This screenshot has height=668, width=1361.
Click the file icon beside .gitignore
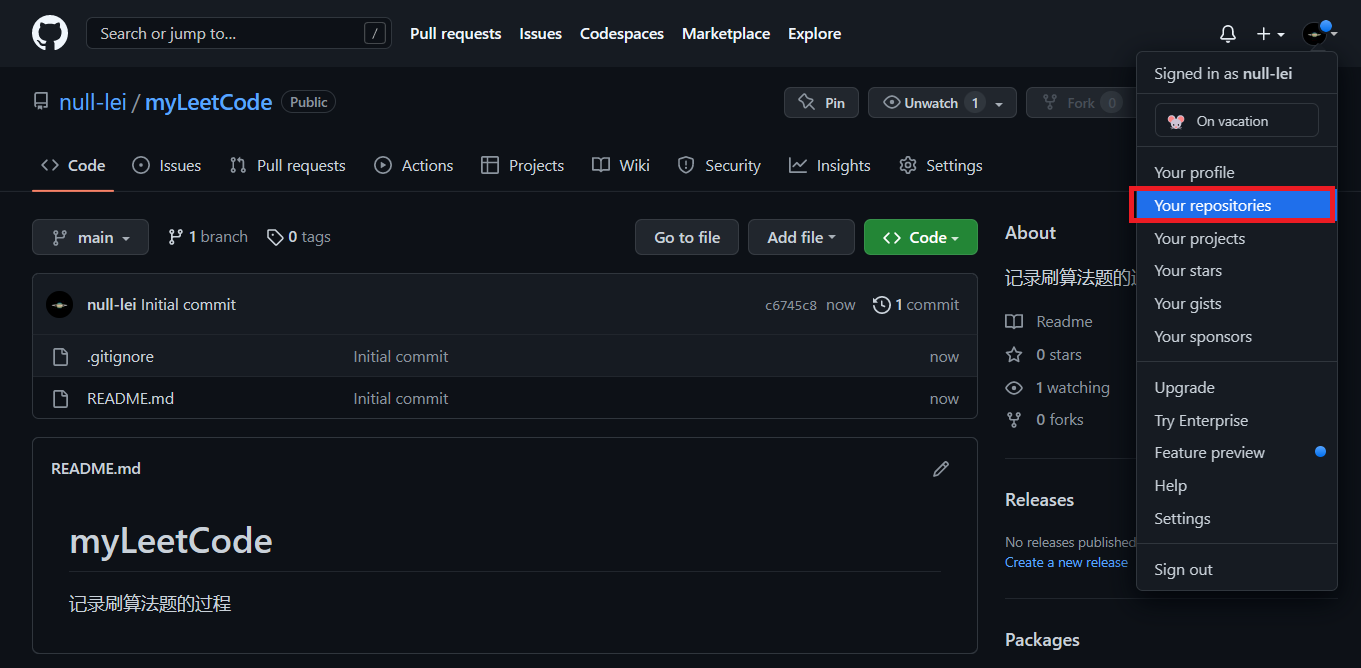(x=60, y=357)
